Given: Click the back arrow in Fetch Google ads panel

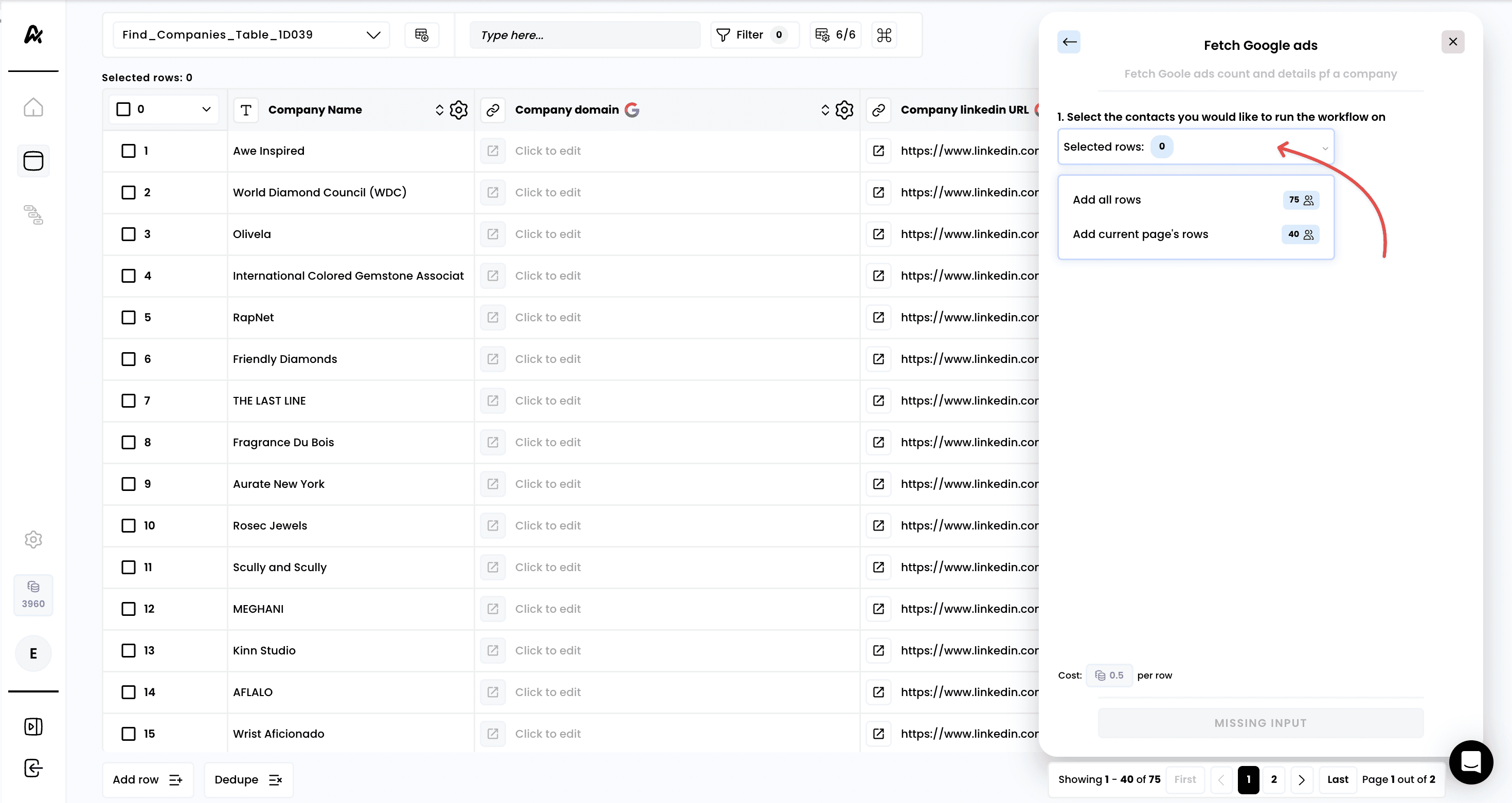Looking at the screenshot, I should (1069, 42).
